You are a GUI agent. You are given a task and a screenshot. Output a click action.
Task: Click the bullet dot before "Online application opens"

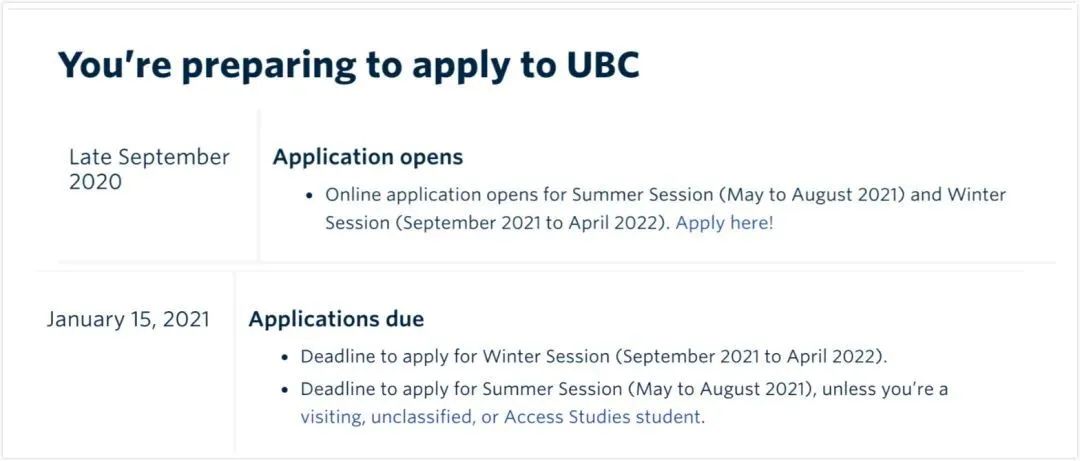point(311,196)
